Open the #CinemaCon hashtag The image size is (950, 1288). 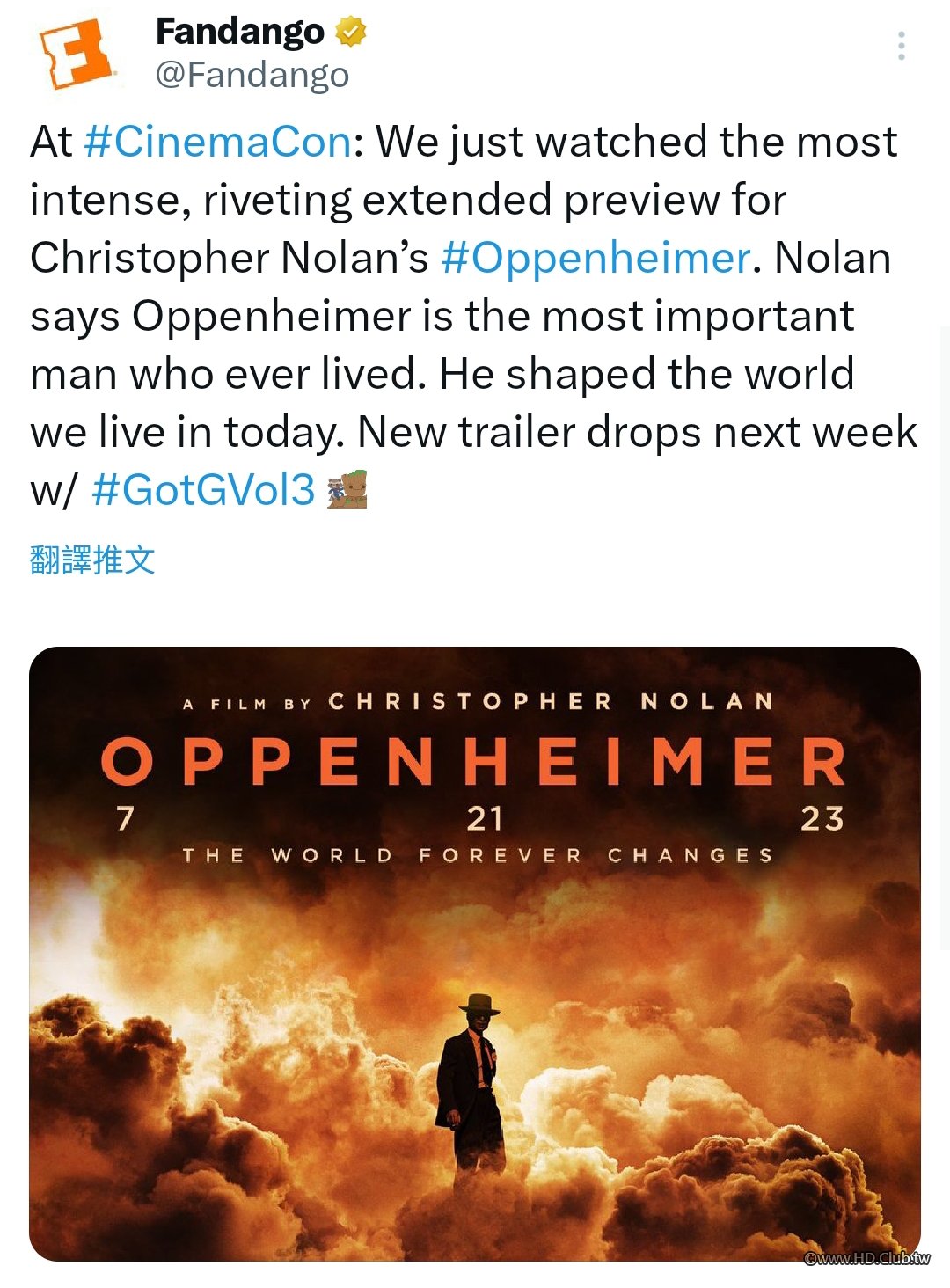[218, 142]
